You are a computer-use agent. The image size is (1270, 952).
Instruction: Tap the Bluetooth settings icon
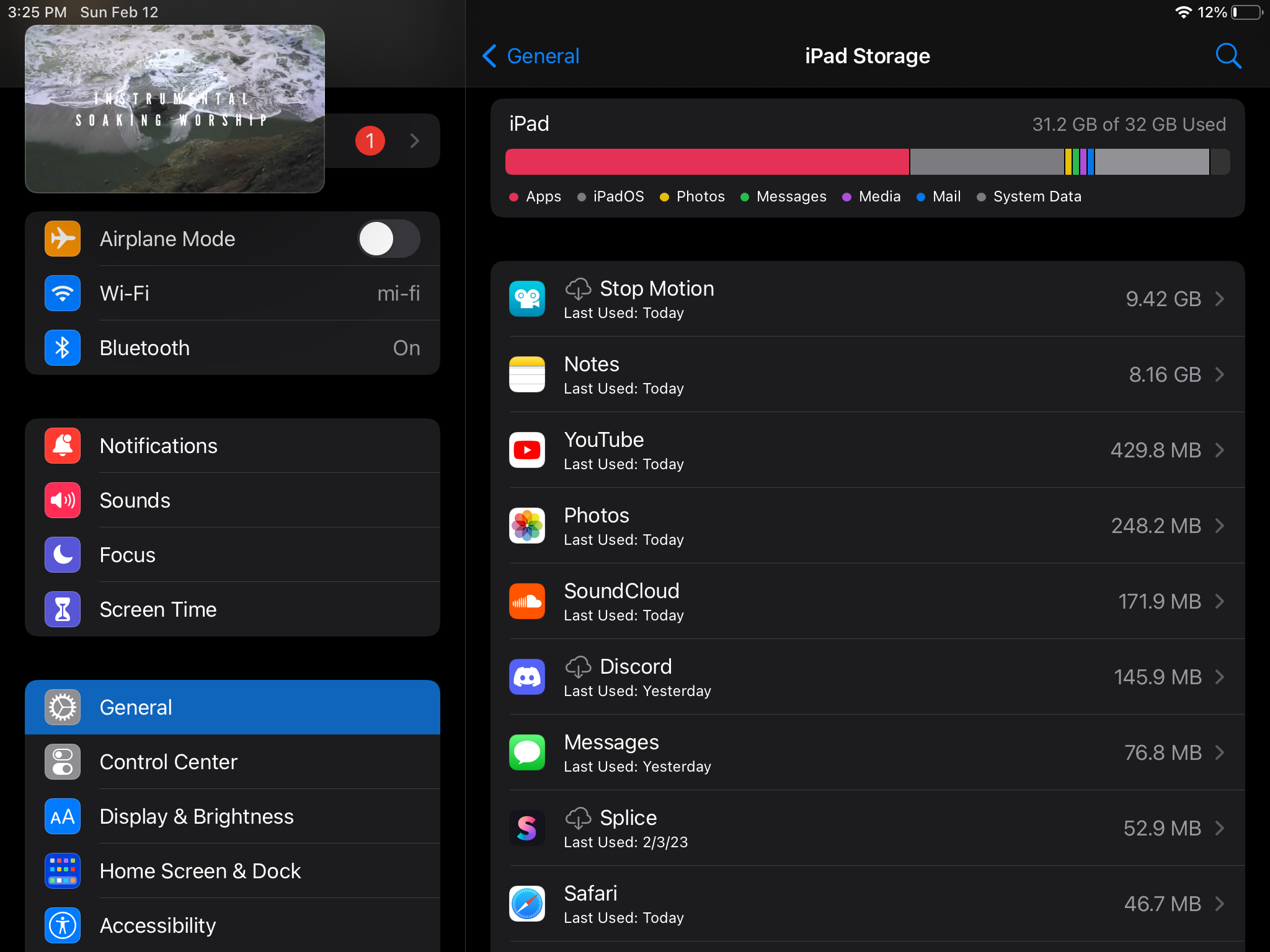[x=63, y=348]
